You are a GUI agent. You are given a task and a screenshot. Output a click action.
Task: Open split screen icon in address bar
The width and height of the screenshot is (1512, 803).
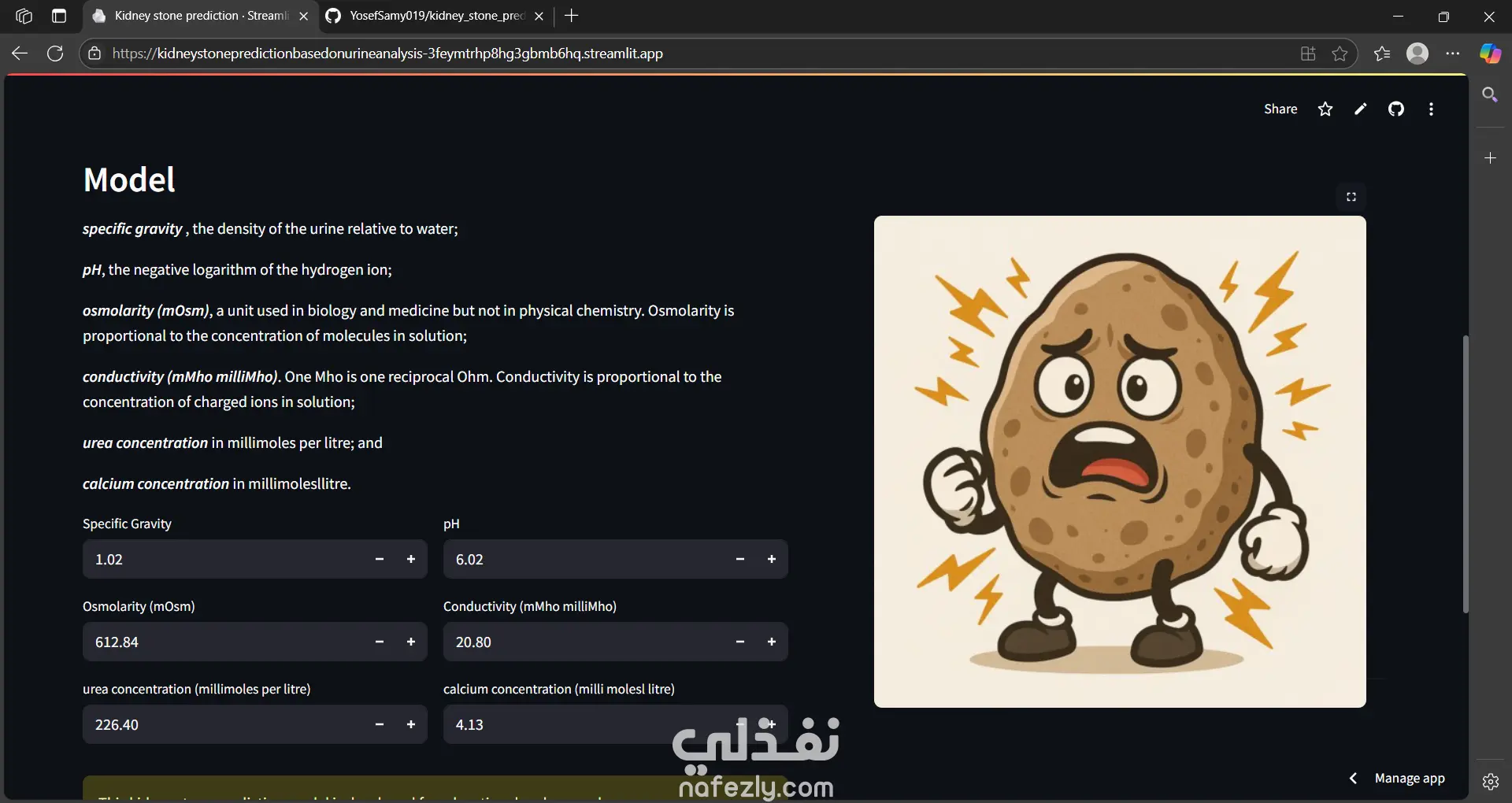1308,54
